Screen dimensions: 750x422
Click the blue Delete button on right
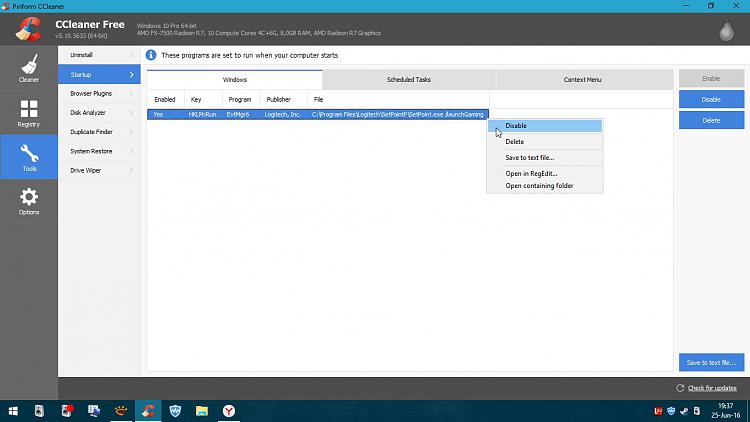click(711, 121)
